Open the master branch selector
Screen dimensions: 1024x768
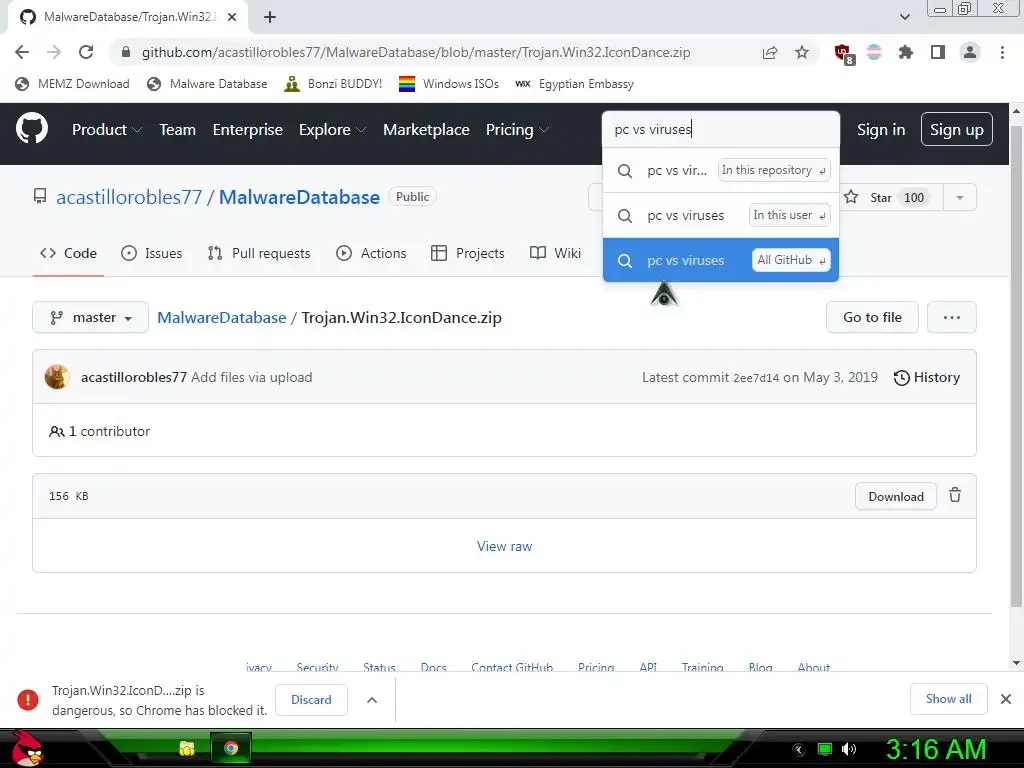[x=90, y=317]
